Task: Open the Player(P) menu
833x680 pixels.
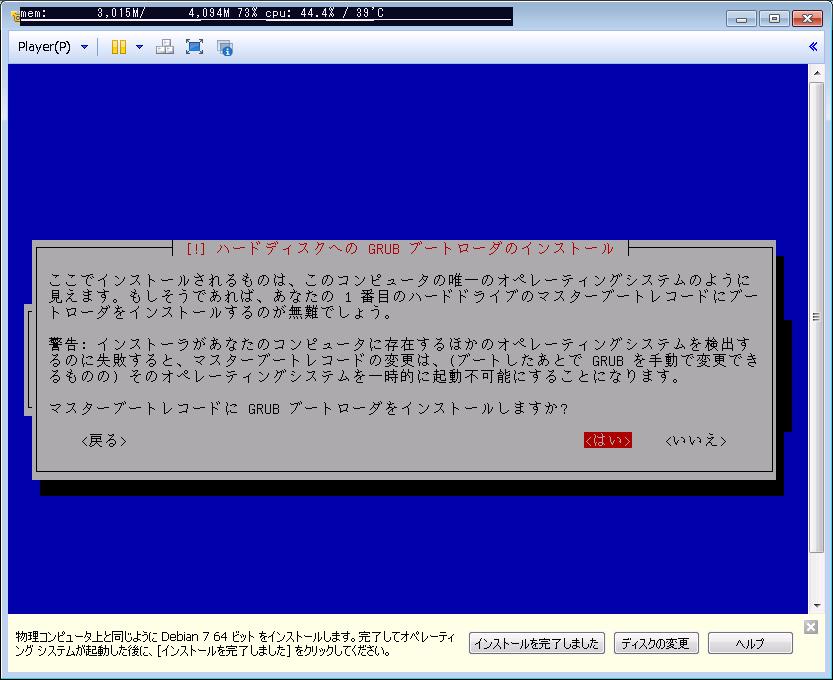Action: (x=44, y=47)
